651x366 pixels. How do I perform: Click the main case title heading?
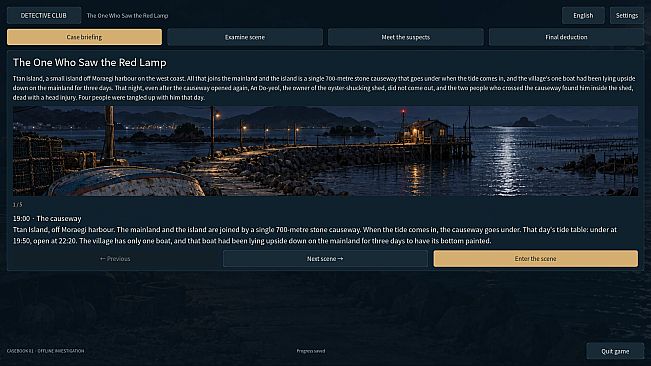90,62
